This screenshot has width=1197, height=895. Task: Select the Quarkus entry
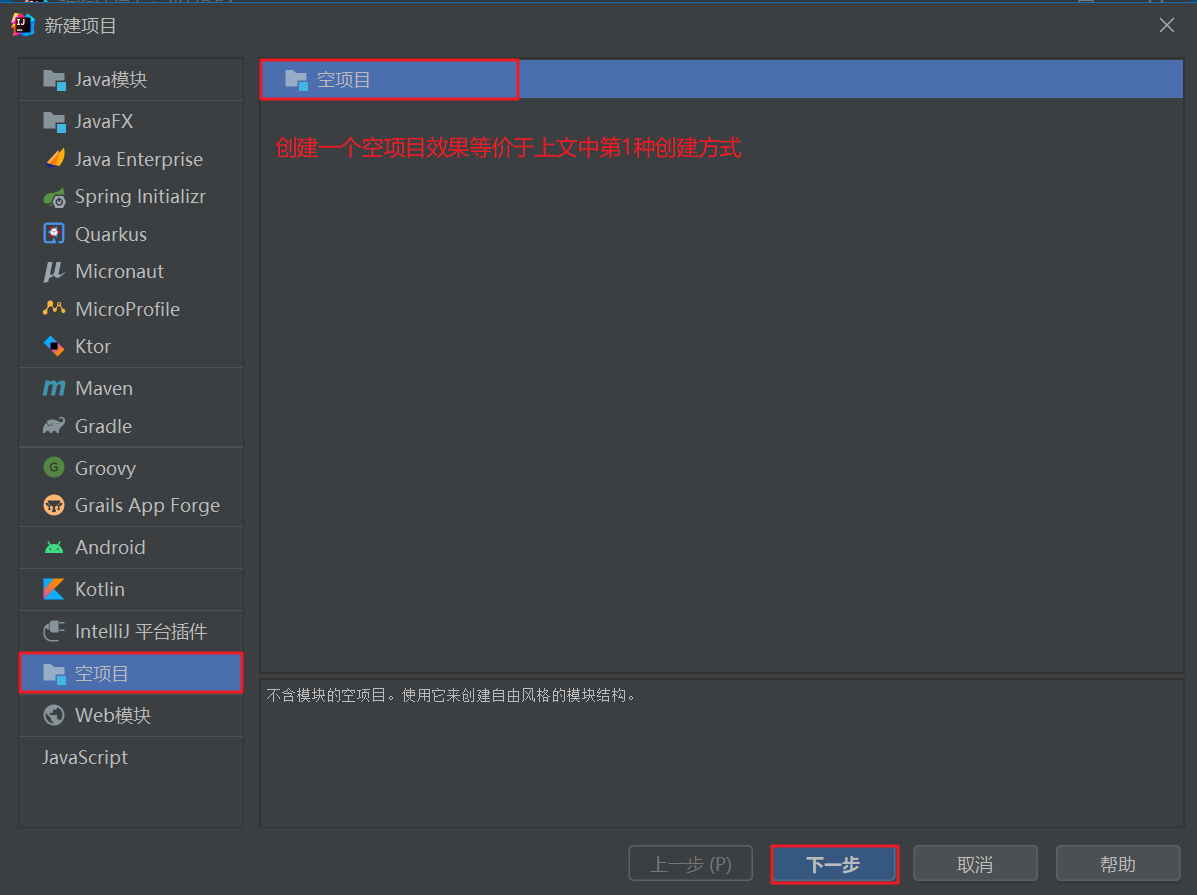click(x=131, y=234)
